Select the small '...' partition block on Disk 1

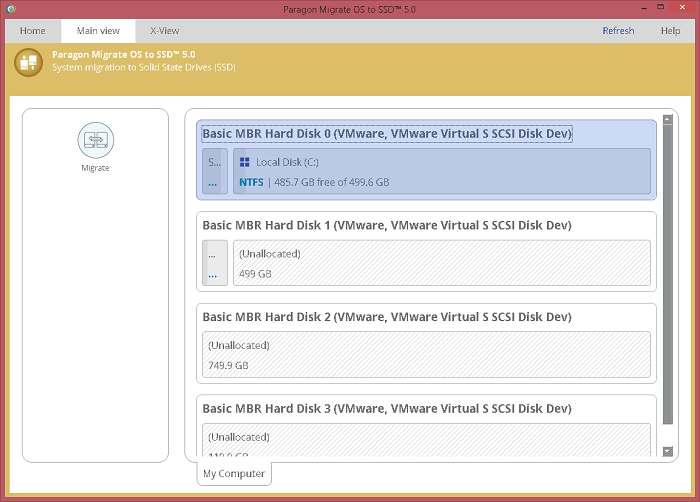[x=215, y=263]
